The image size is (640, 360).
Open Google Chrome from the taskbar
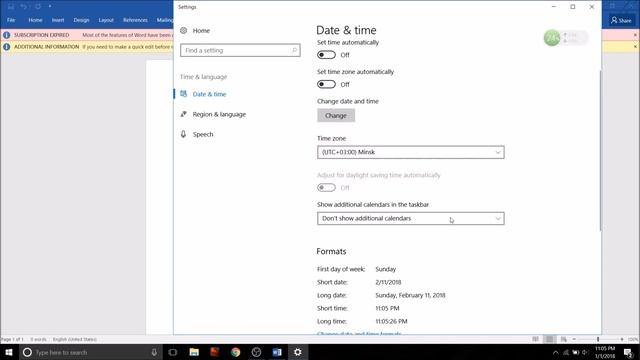236,352
